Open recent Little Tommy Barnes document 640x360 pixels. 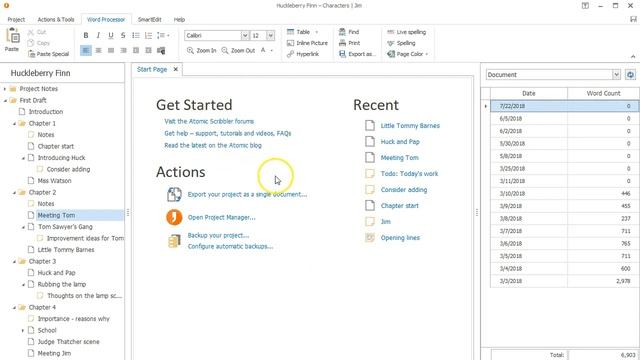[x=410, y=126]
